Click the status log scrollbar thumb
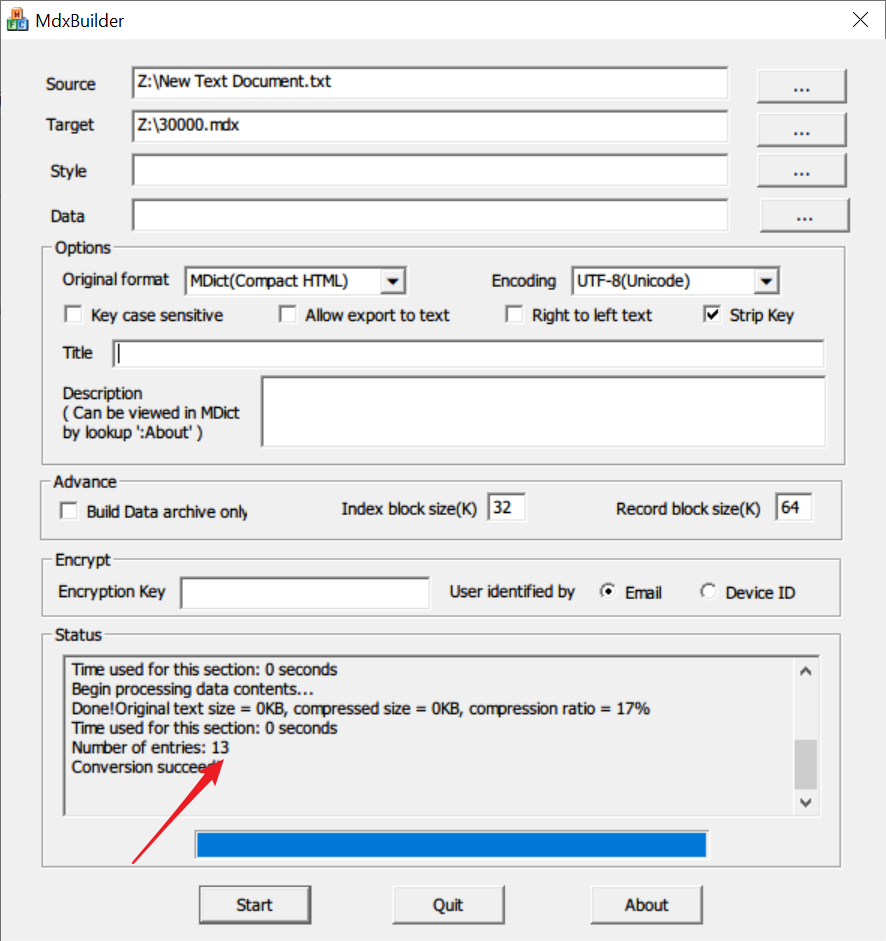Image resolution: width=886 pixels, height=941 pixels. coord(806,765)
